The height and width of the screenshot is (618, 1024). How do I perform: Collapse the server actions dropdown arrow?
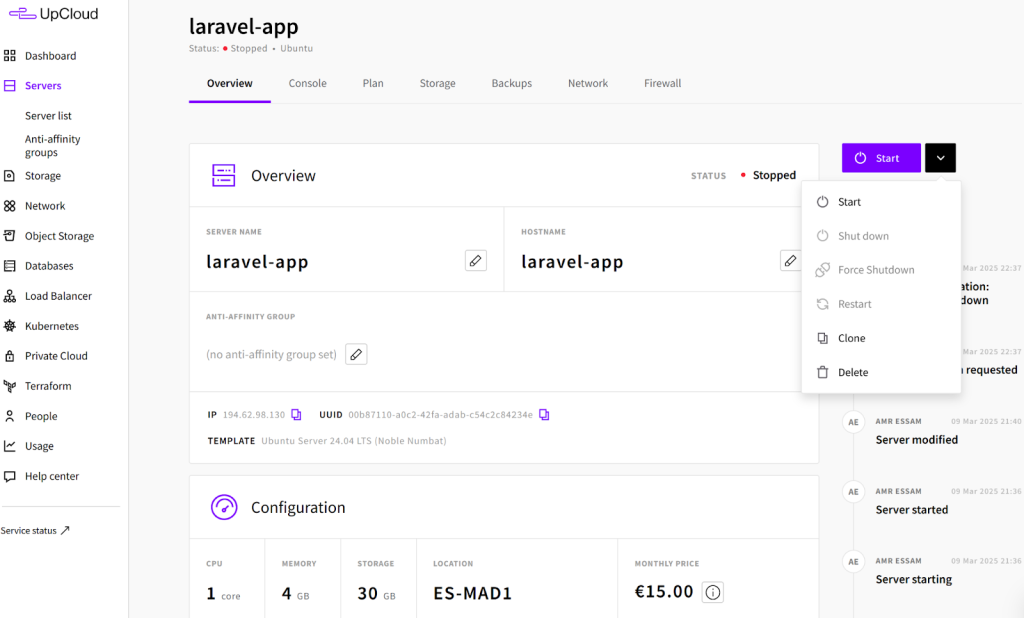[940, 158]
